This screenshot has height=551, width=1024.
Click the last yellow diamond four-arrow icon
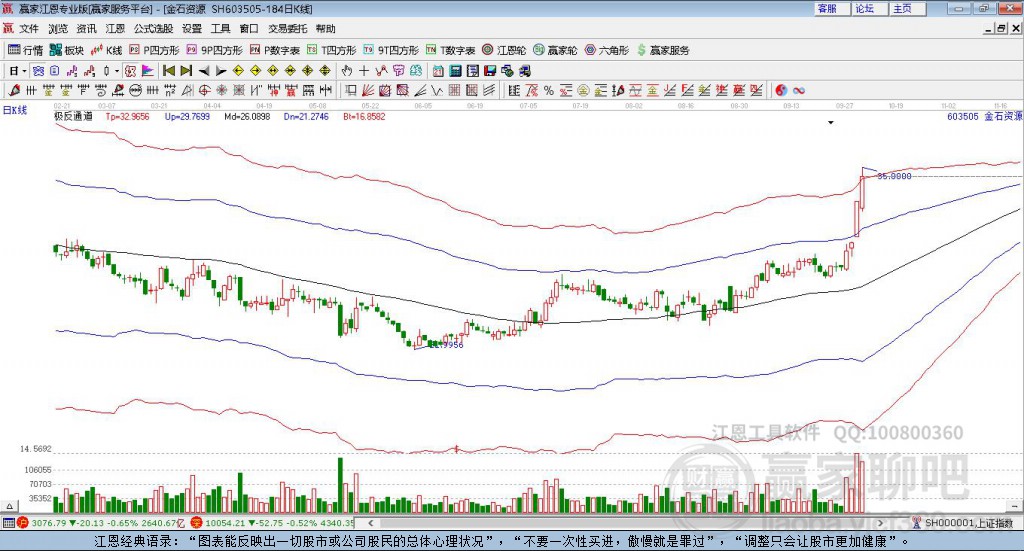tap(325, 71)
